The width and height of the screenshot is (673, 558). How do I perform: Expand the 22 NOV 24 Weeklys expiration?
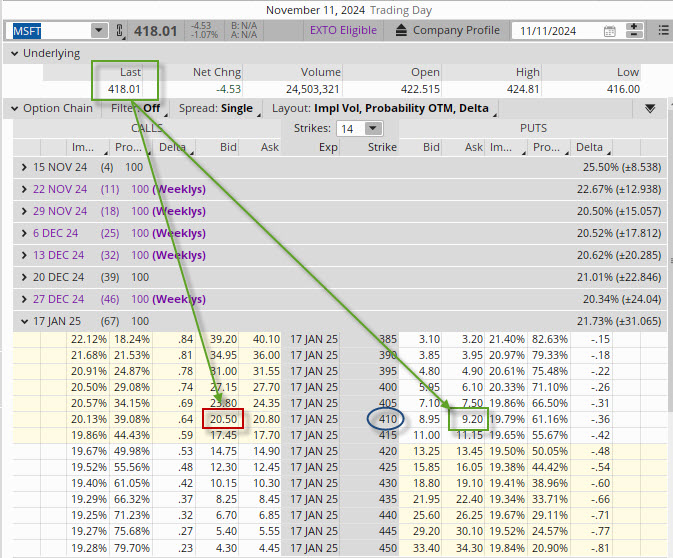tap(25, 188)
